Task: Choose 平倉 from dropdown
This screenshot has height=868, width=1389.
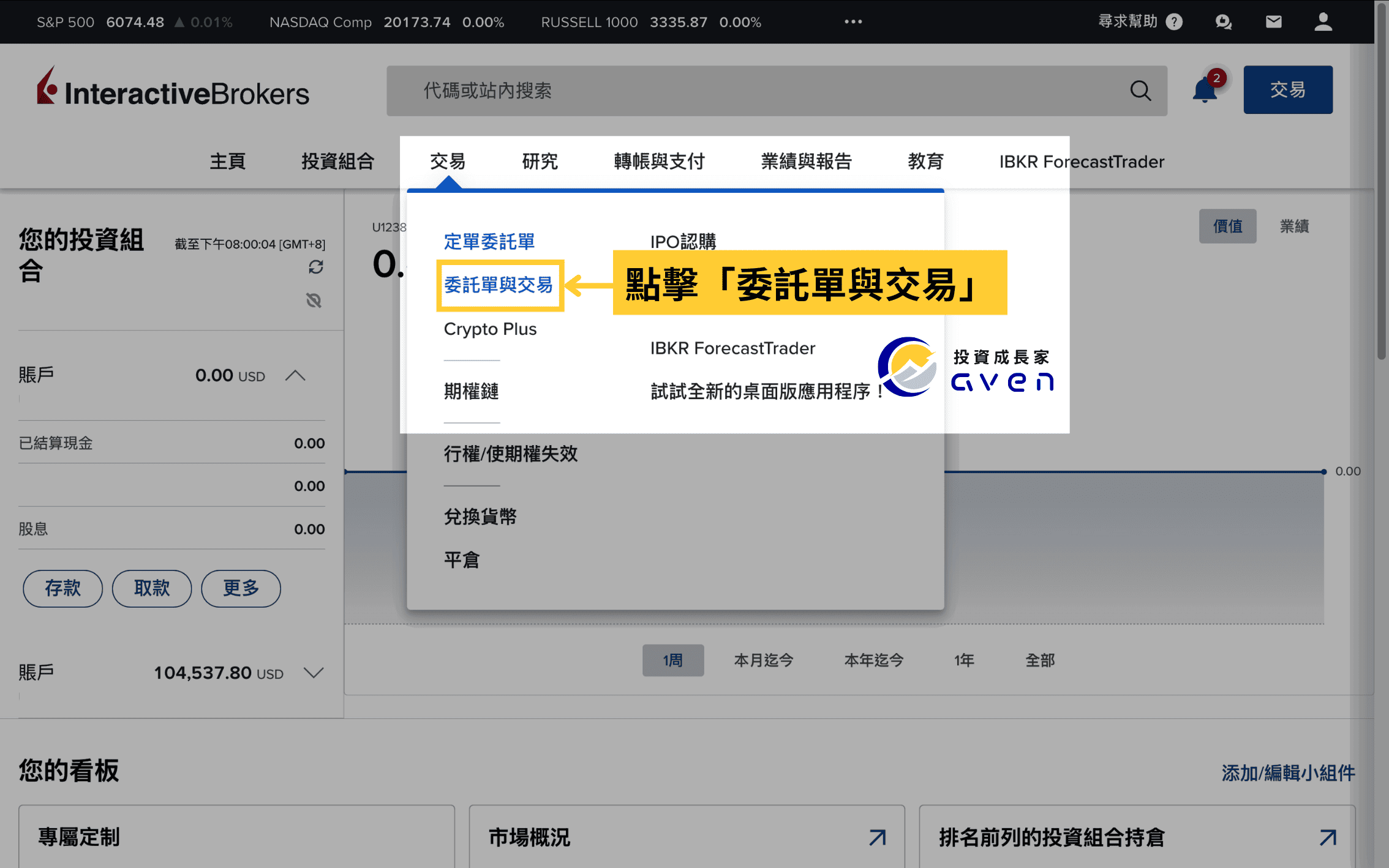Action: coord(462,559)
